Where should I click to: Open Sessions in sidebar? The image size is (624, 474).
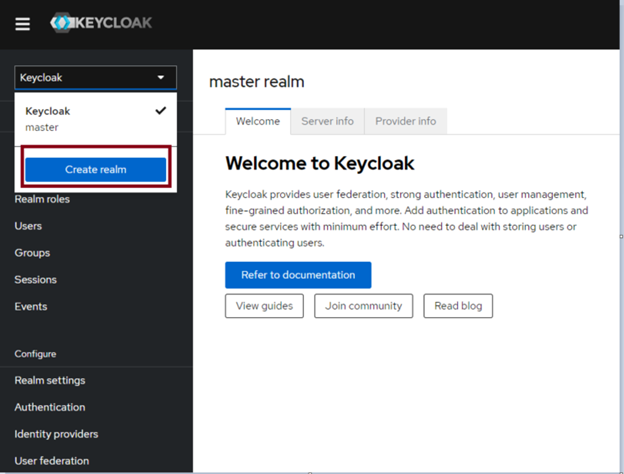[35, 280]
